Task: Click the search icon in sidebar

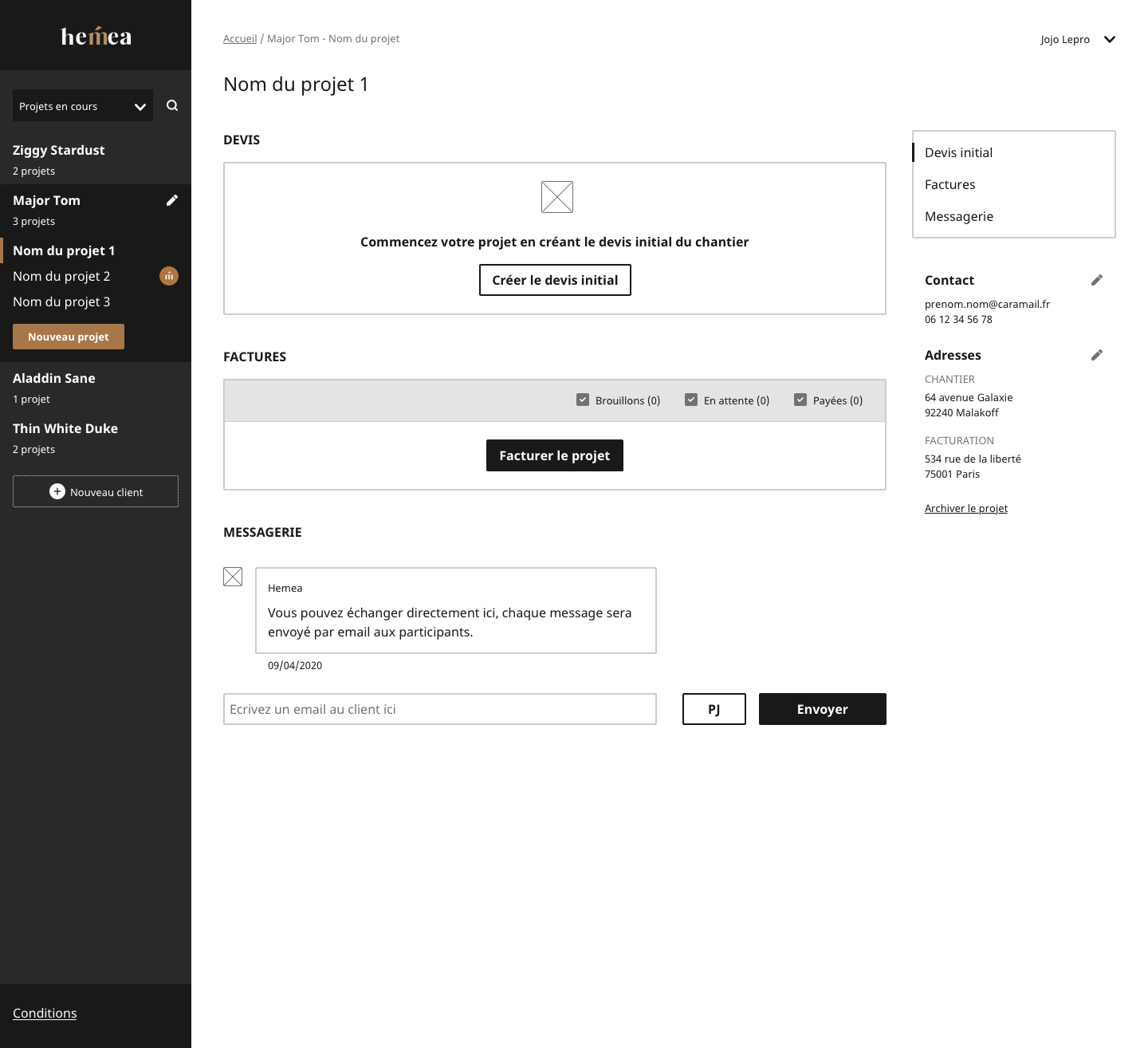Action: click(x=172, y=105)
